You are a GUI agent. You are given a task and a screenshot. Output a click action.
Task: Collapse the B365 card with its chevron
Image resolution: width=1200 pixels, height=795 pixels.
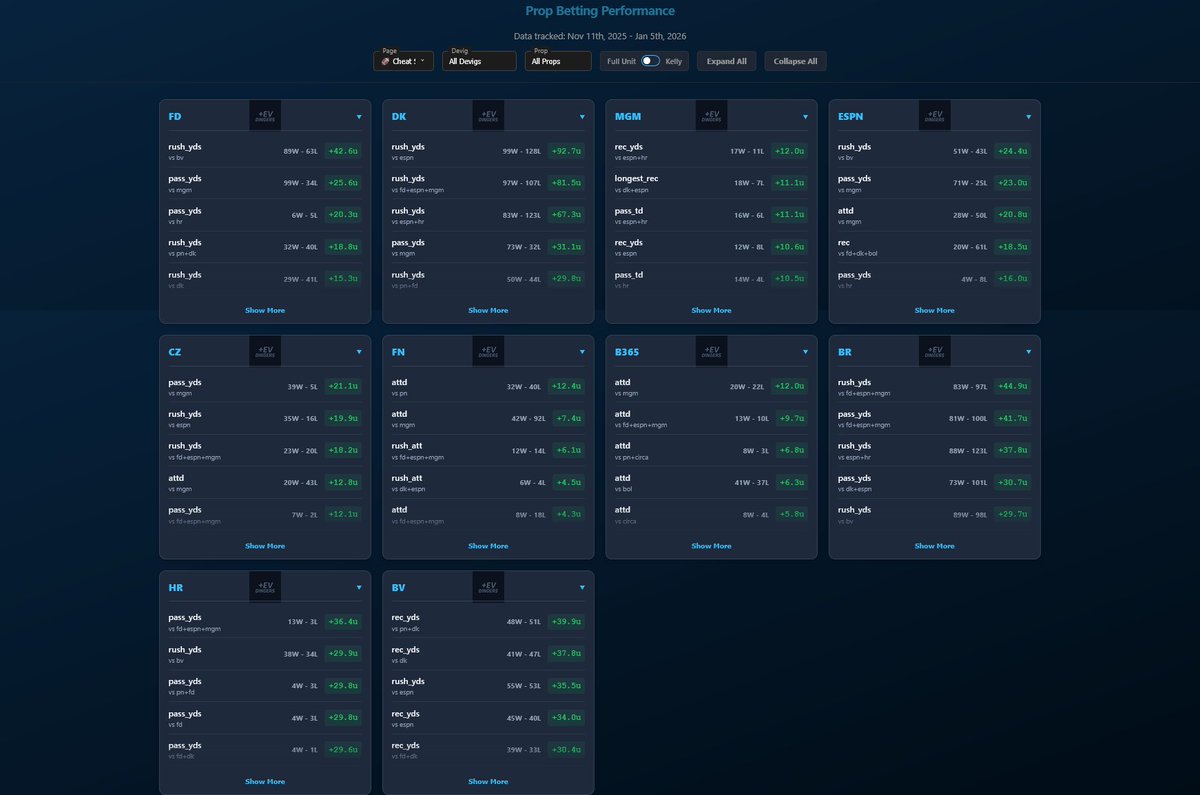click(805, 352)
